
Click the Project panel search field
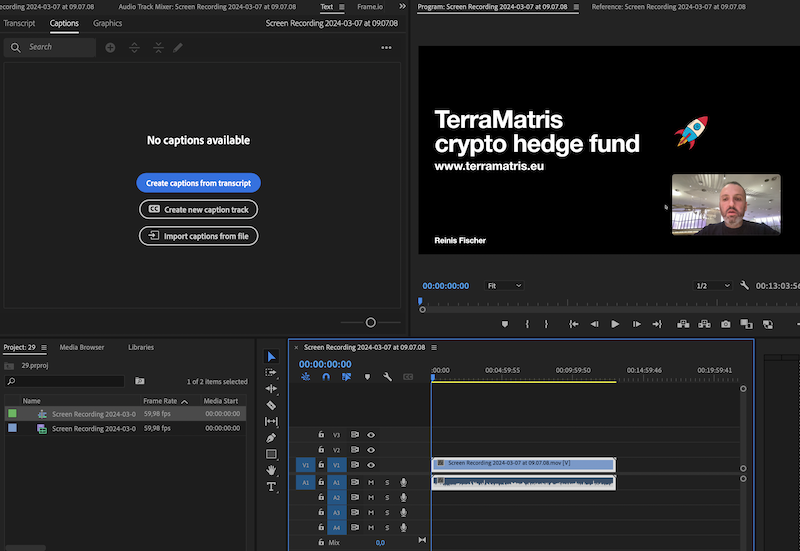point(64,381)
